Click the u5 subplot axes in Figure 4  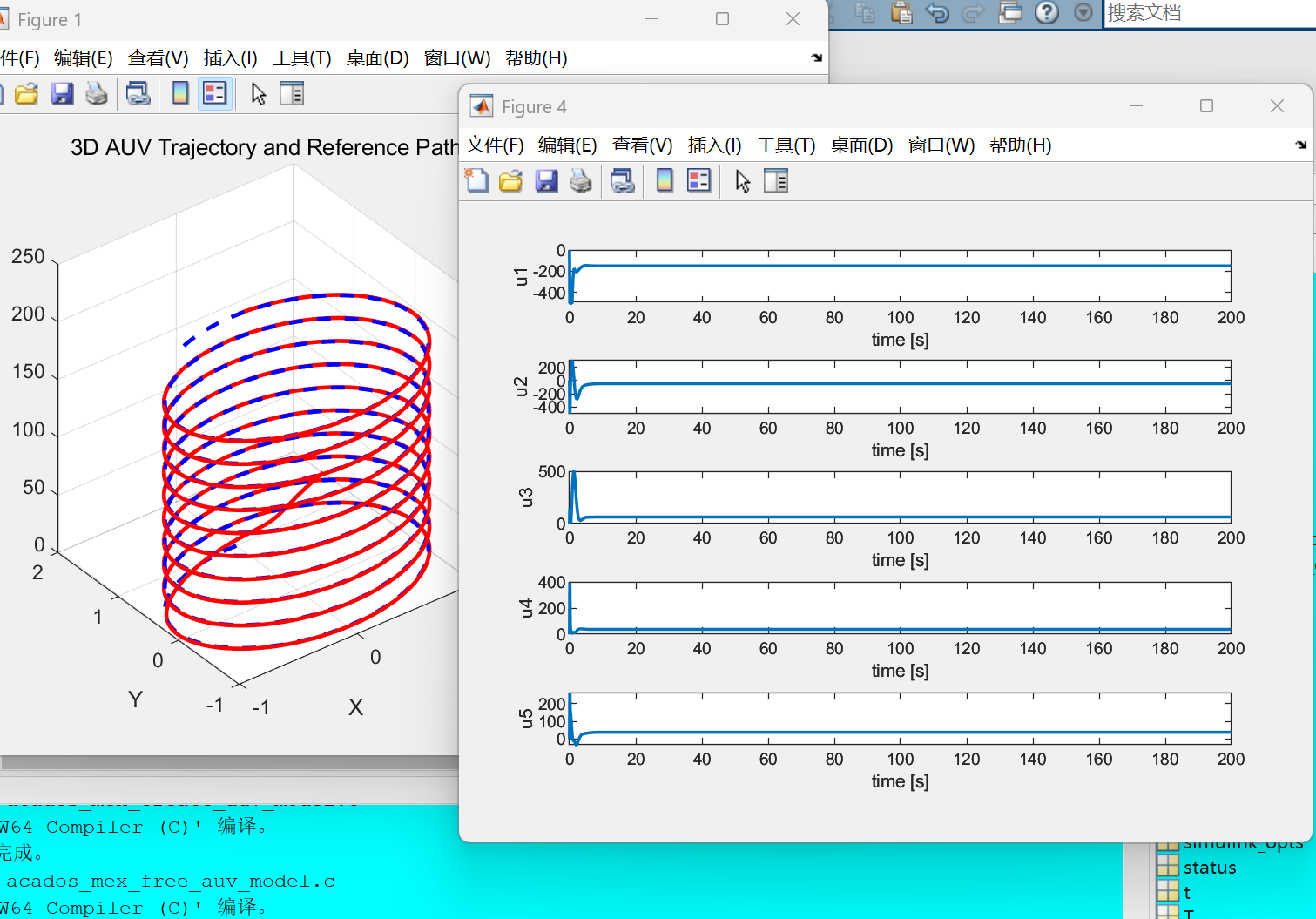click(900, 719)
